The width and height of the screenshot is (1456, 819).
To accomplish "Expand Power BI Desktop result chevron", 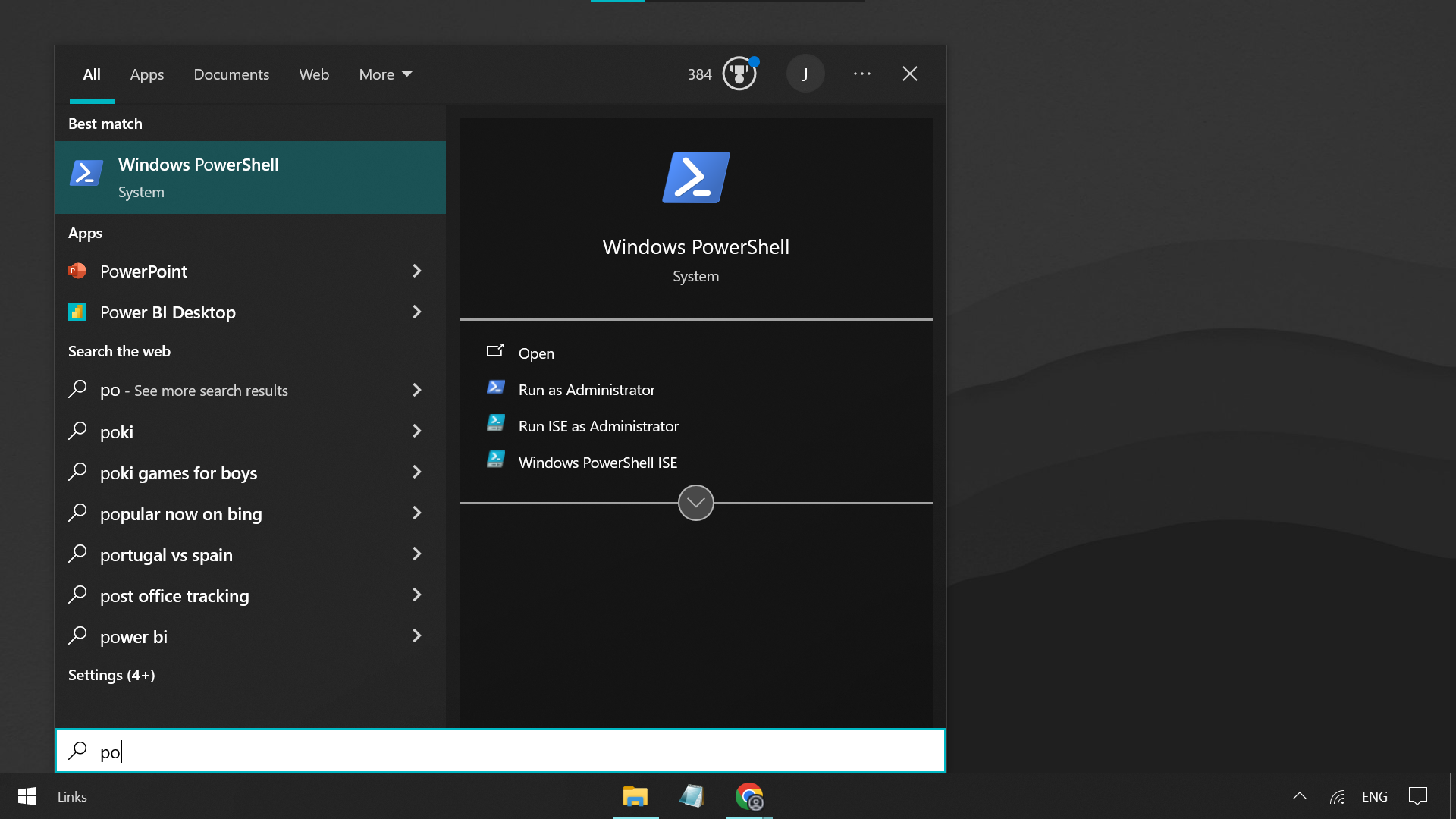I will coord(416,312).
